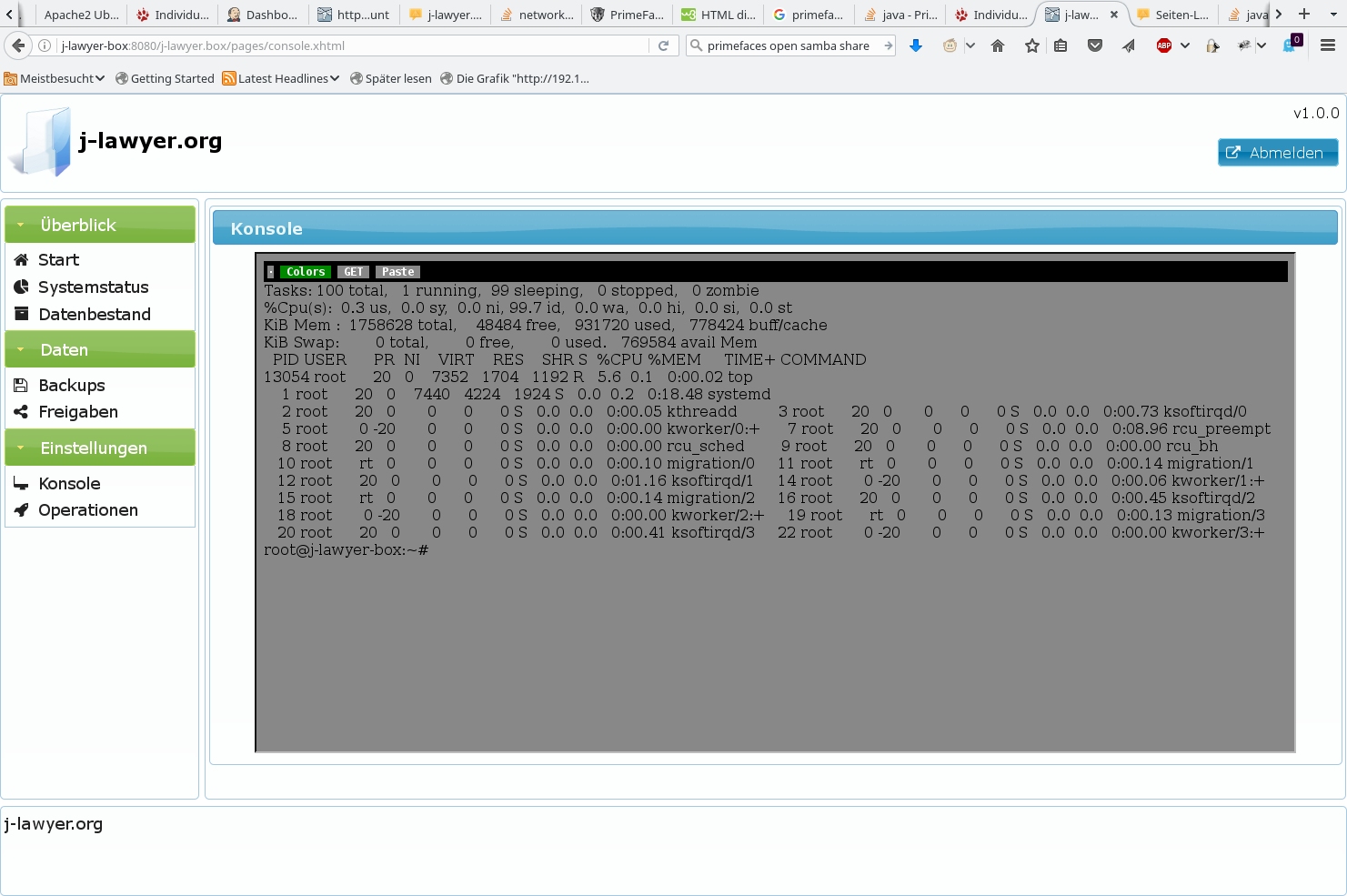Screen dimensions: 1347x896
Task: Click the Ghostery ghost icon
Action: click(x=1290, y=45)
